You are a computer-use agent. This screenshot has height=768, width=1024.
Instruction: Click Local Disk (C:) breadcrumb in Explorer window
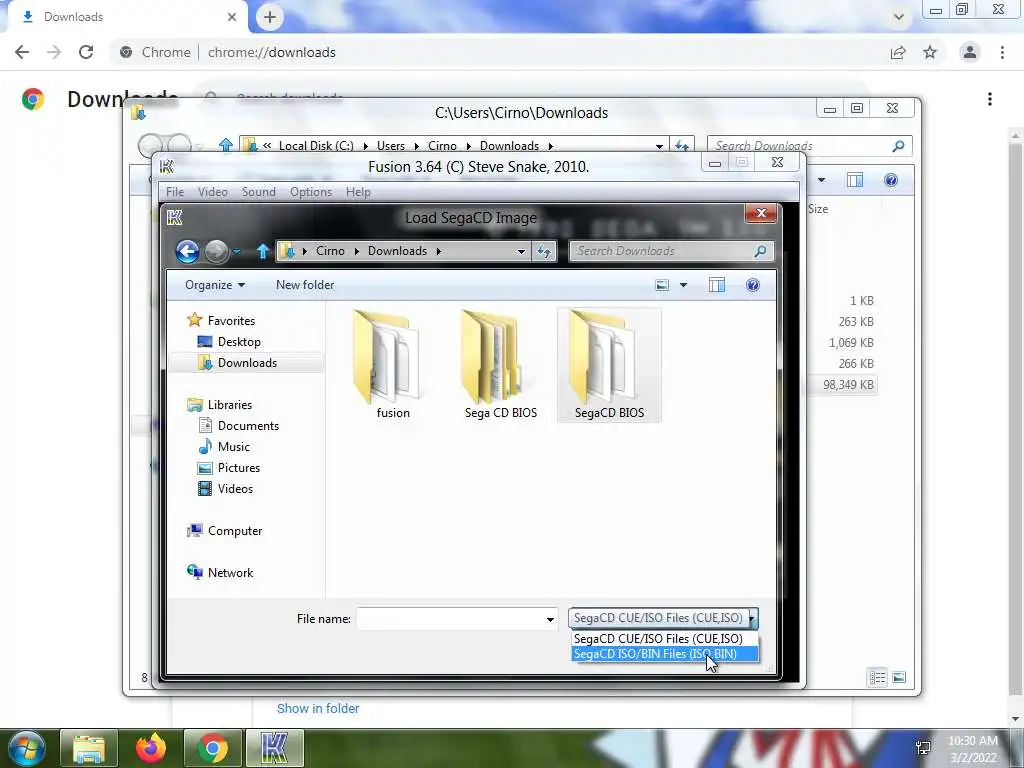316,146
